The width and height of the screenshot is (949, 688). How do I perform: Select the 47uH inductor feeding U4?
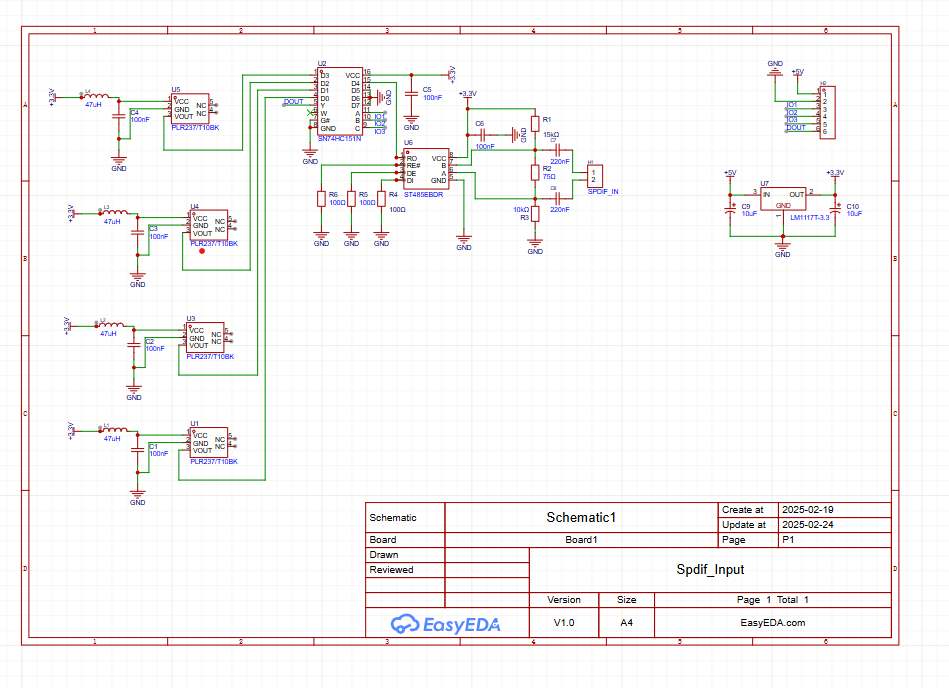tap(115, 212)
